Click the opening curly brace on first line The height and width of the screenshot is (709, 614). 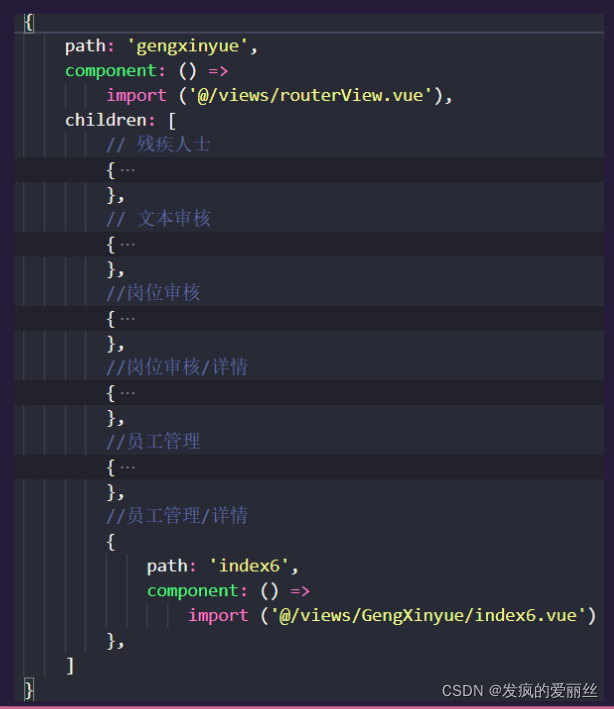point(29,23)
